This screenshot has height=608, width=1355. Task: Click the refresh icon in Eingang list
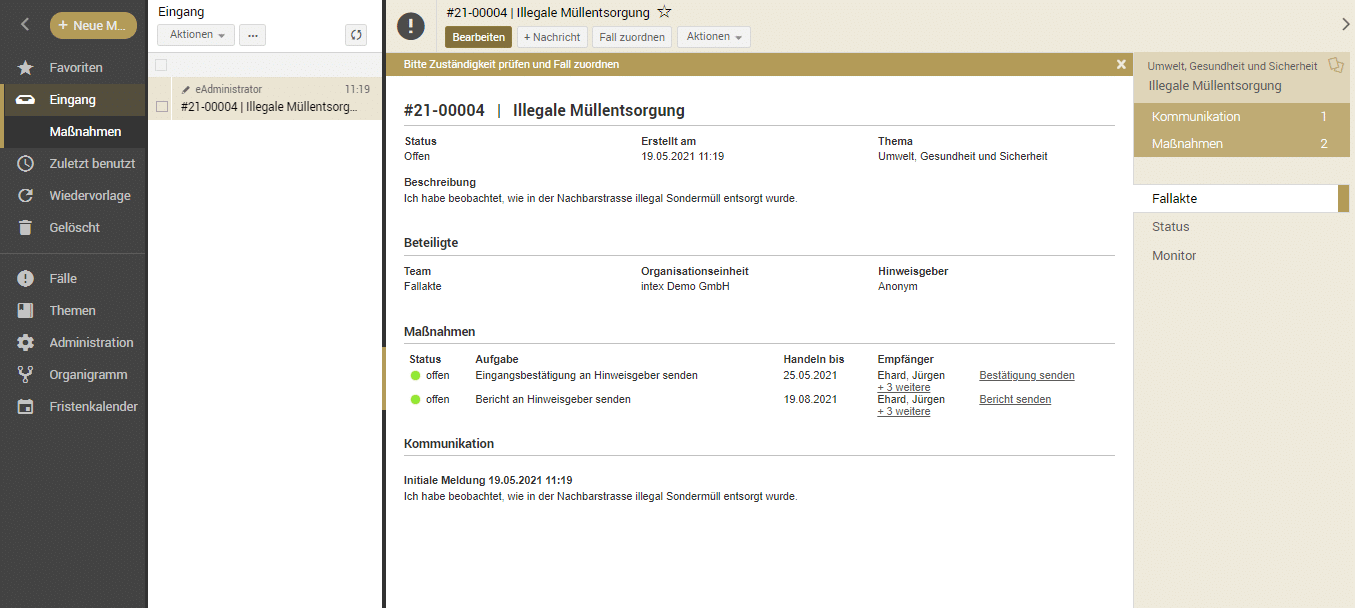(356, 35)
